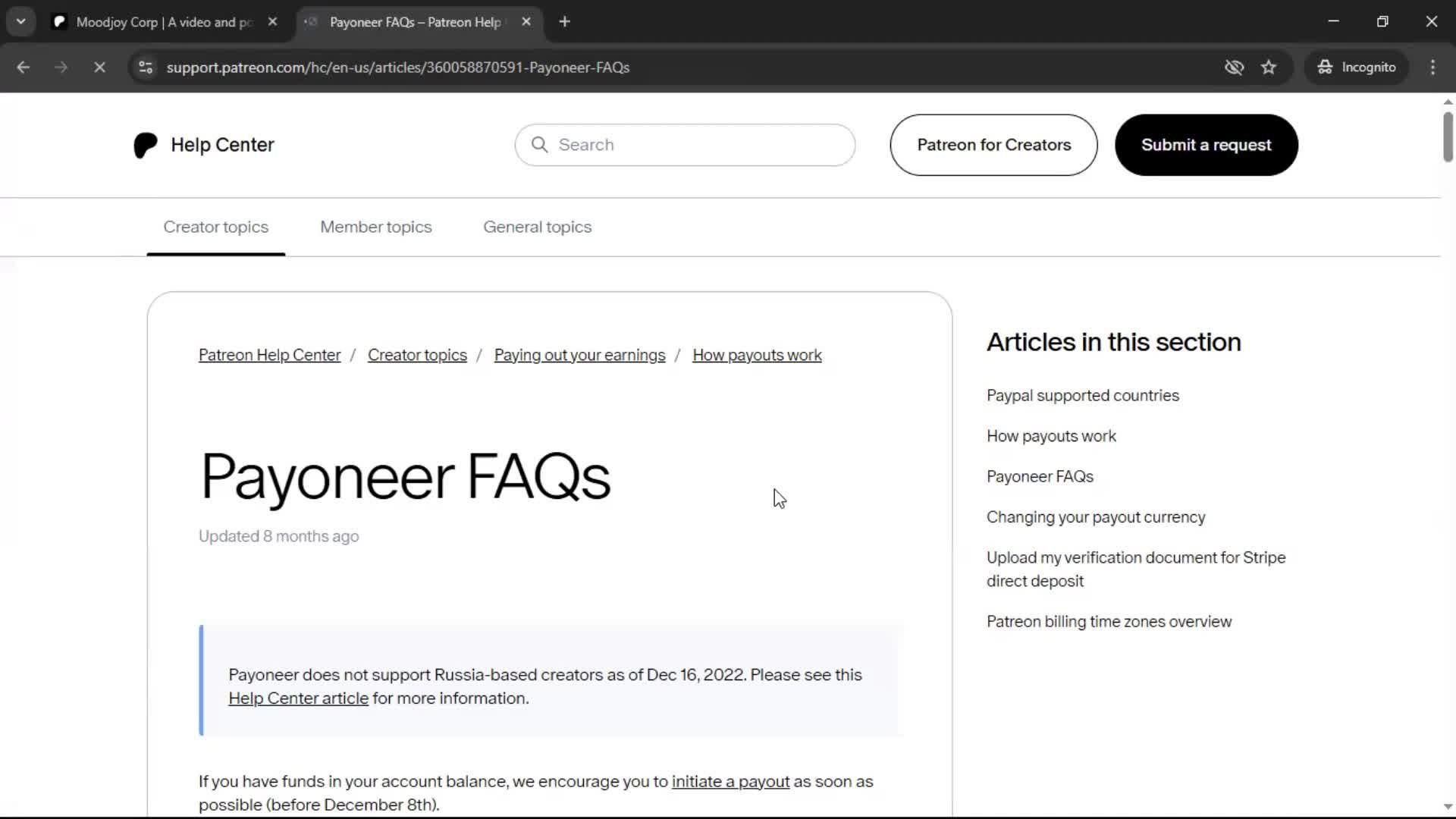Open the Chrome three-dot menu
The image size is (1456, 819).
coord(1432,67)
